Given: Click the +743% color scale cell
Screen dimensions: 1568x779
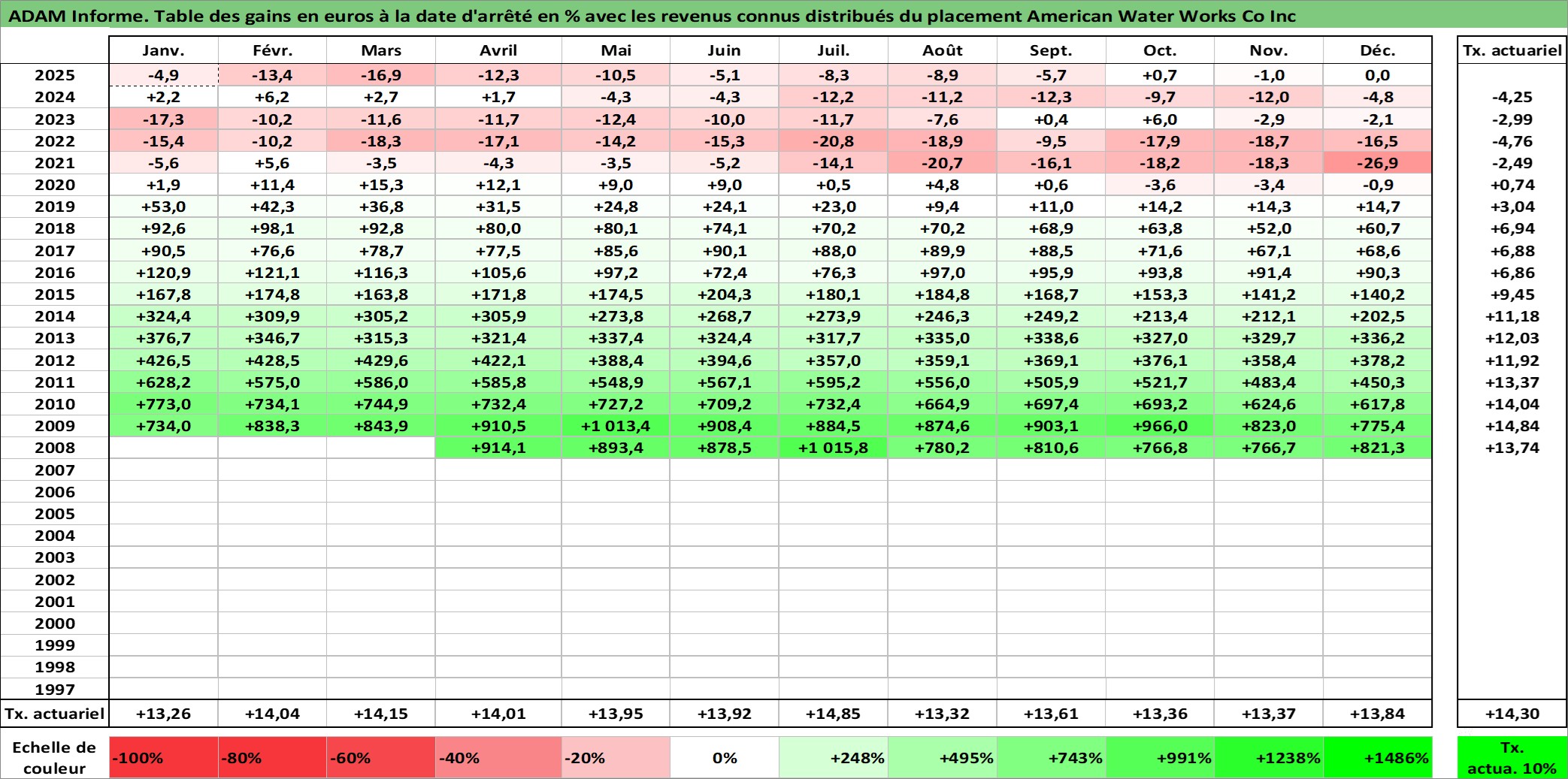Looking at the screenshot, I should click(1051, 757).
